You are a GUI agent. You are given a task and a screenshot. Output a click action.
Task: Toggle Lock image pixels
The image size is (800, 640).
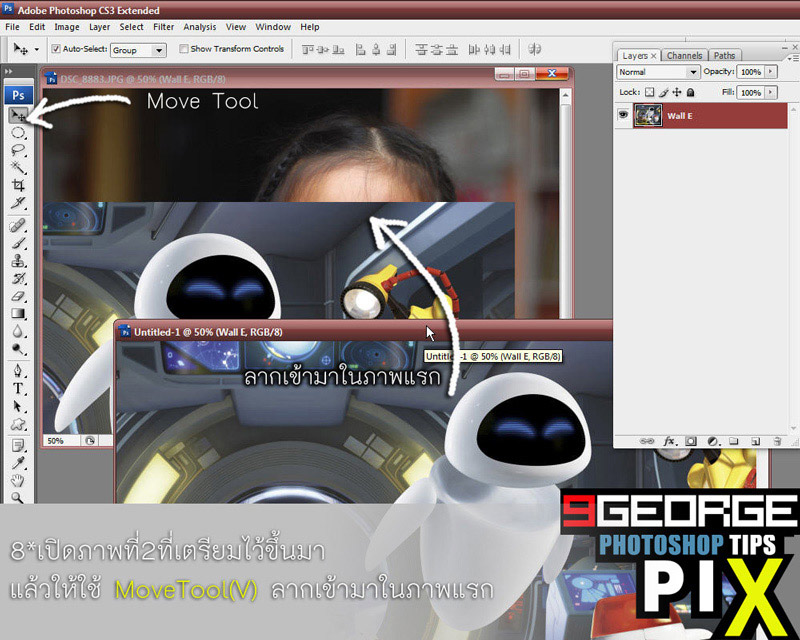[663, 92]
